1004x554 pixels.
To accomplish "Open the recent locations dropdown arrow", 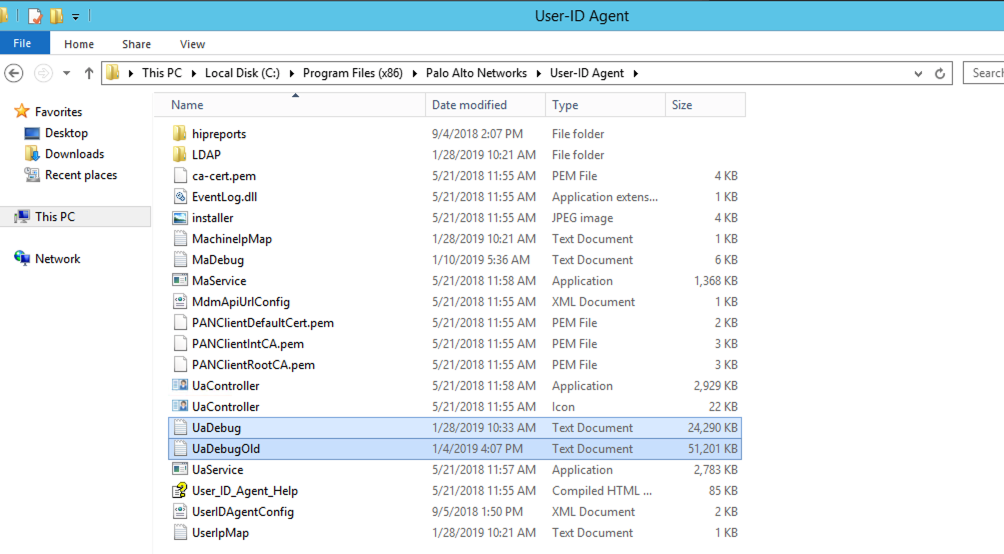I will click(x=66, y=73).
